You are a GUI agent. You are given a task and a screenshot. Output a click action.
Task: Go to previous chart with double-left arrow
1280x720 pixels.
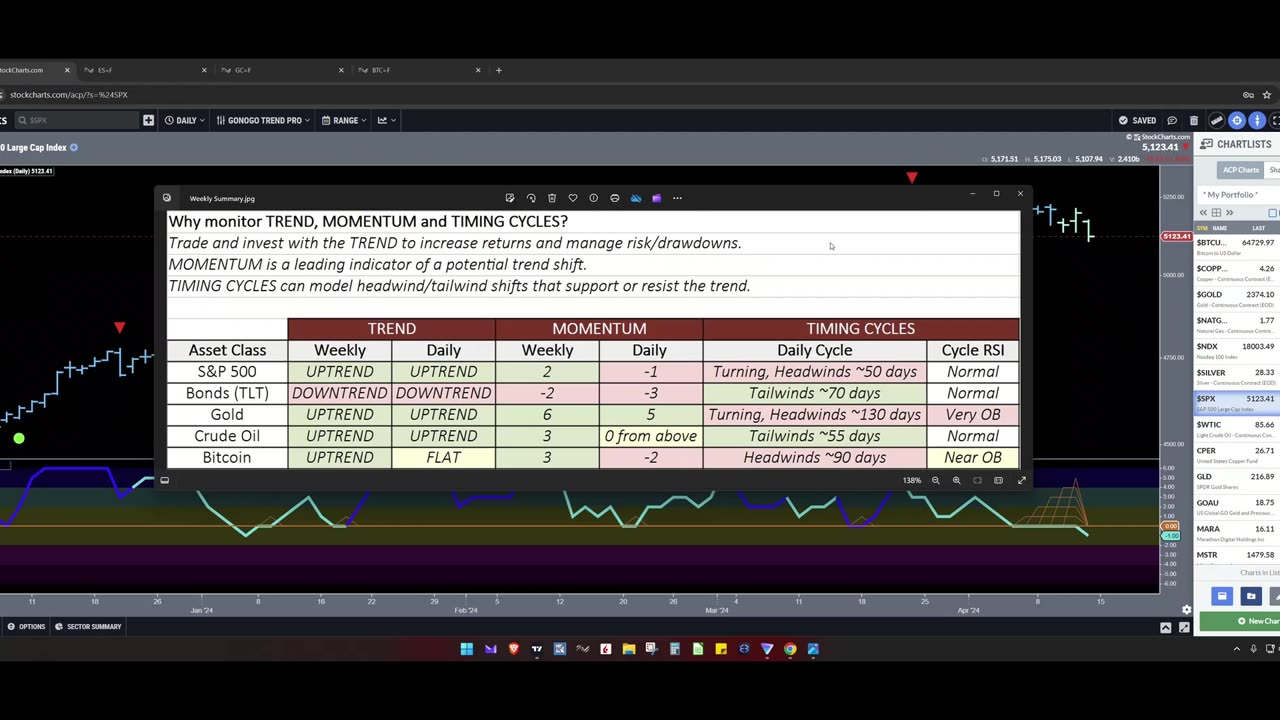point(1203,213)
